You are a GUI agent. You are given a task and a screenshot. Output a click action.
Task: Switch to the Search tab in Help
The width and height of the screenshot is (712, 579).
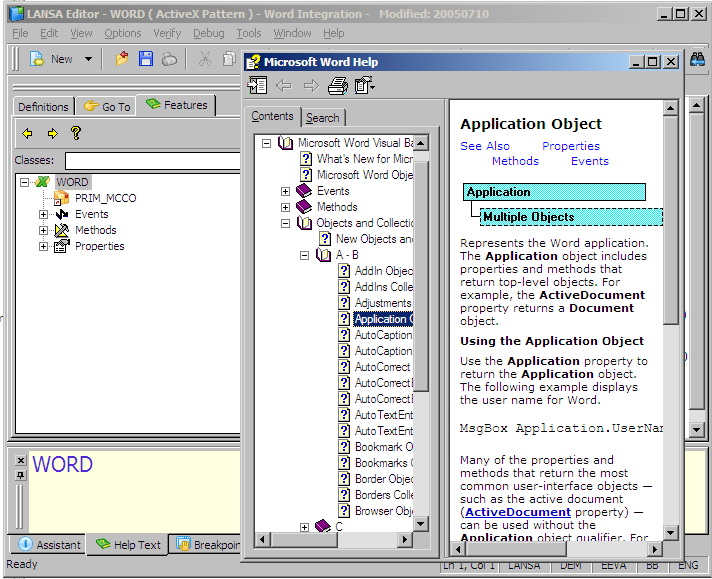tap(322, 117)
